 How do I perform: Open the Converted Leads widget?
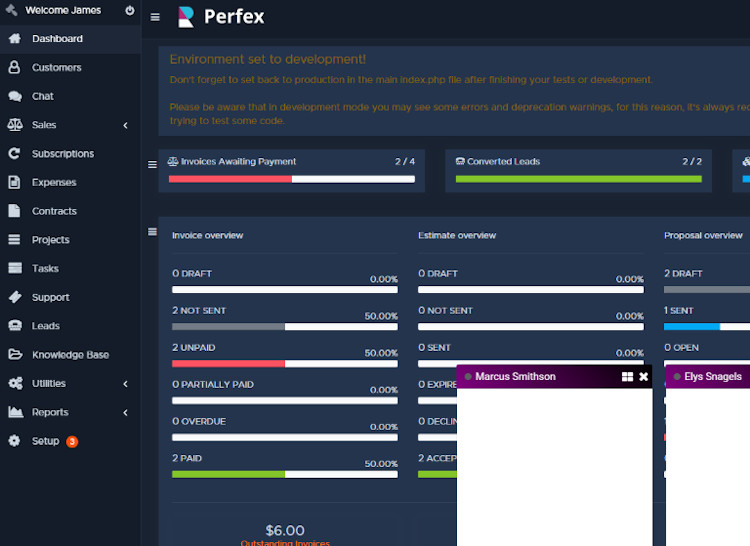(x=578, y=171)
